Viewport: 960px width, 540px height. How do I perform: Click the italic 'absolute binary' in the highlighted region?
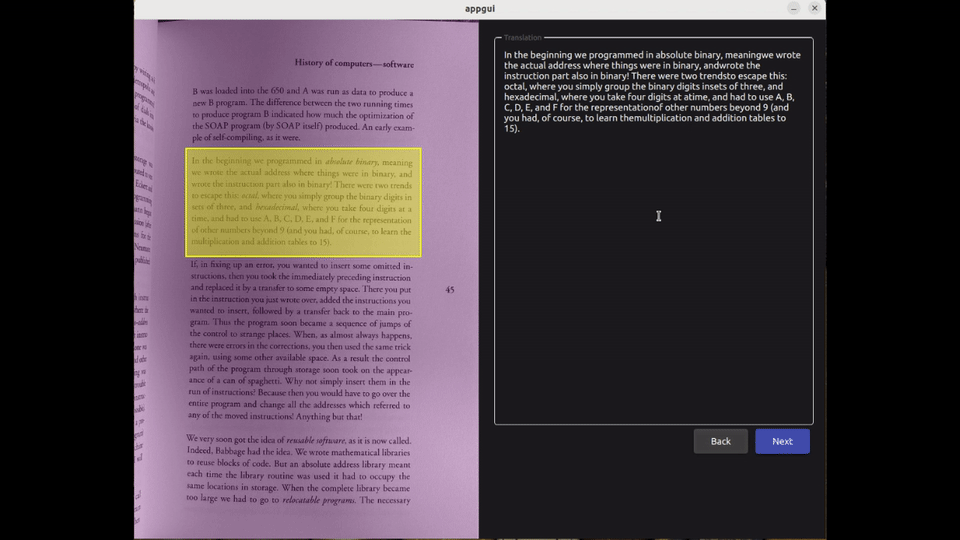coord(351,161)
